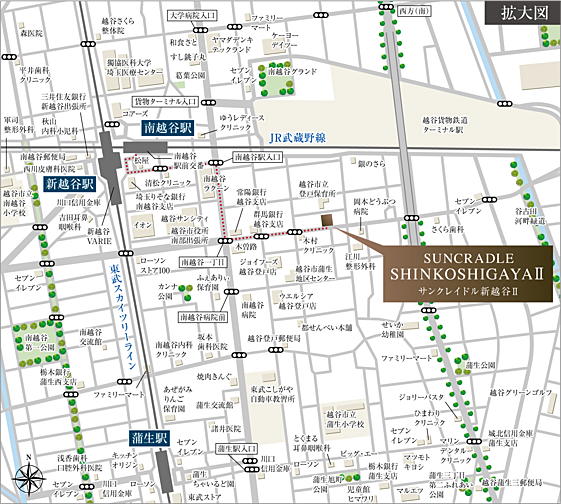561x504 pixels.
Task: Click the 江川整形外科 label
Action: click(360, 261)
